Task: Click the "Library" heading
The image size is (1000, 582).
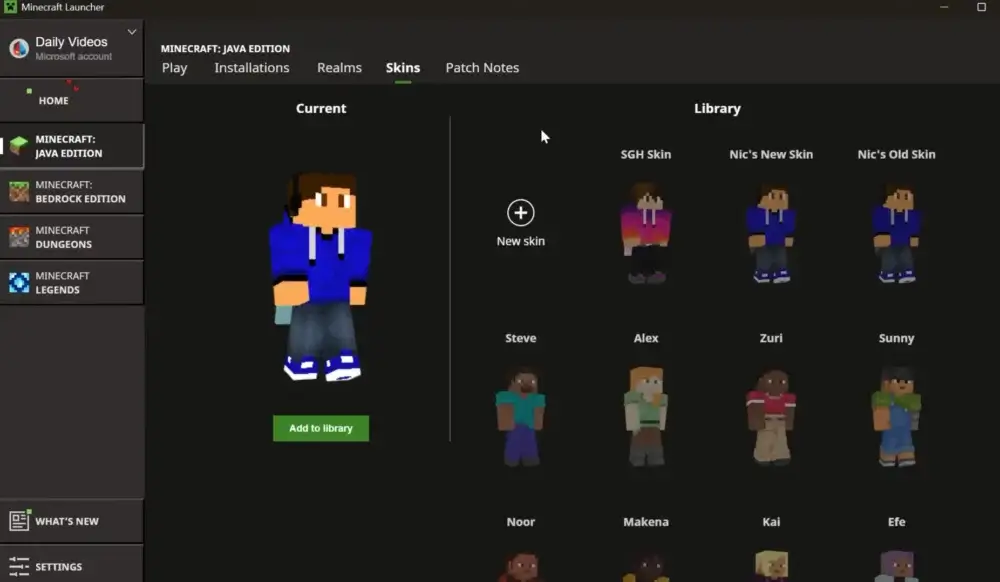Action: coord(717,108)
